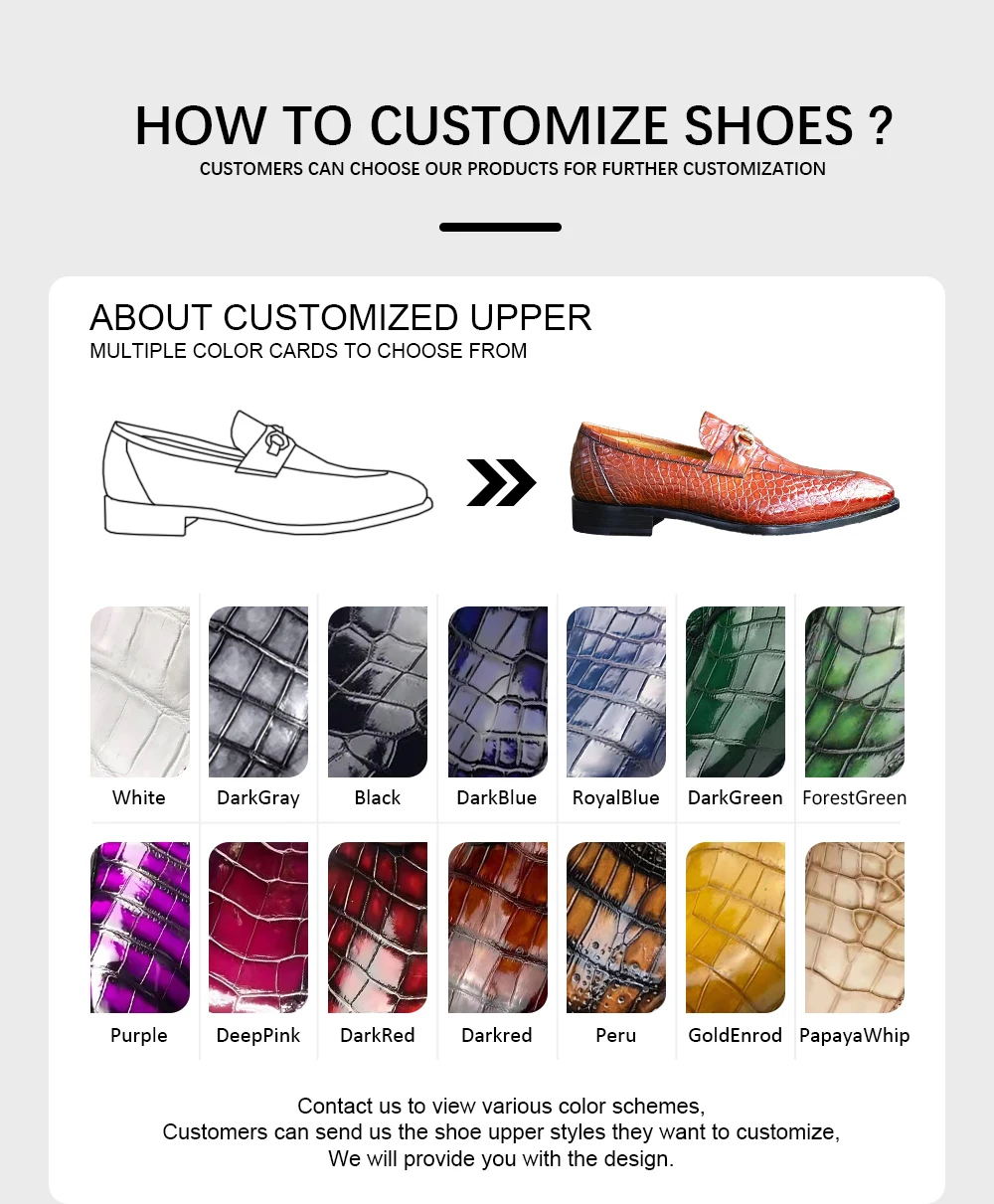Click the black divider bar under the heading

point(500,227)
